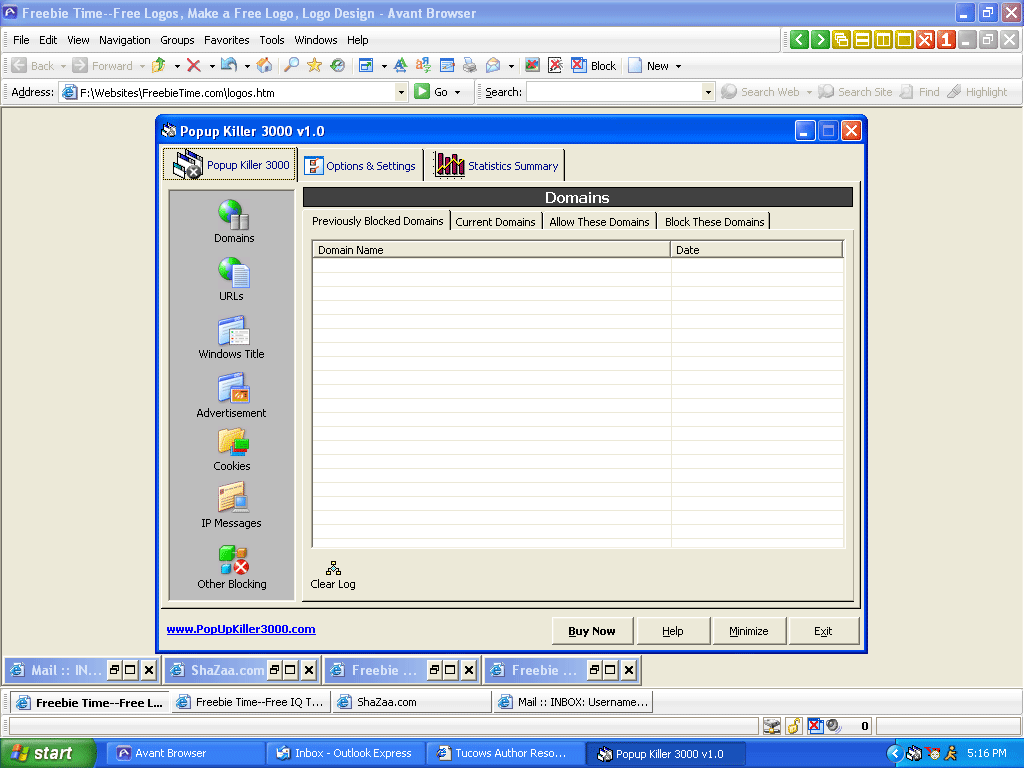Click the History icon in browser toolbar
1024x768 pixels.
[x=338, y=65]
